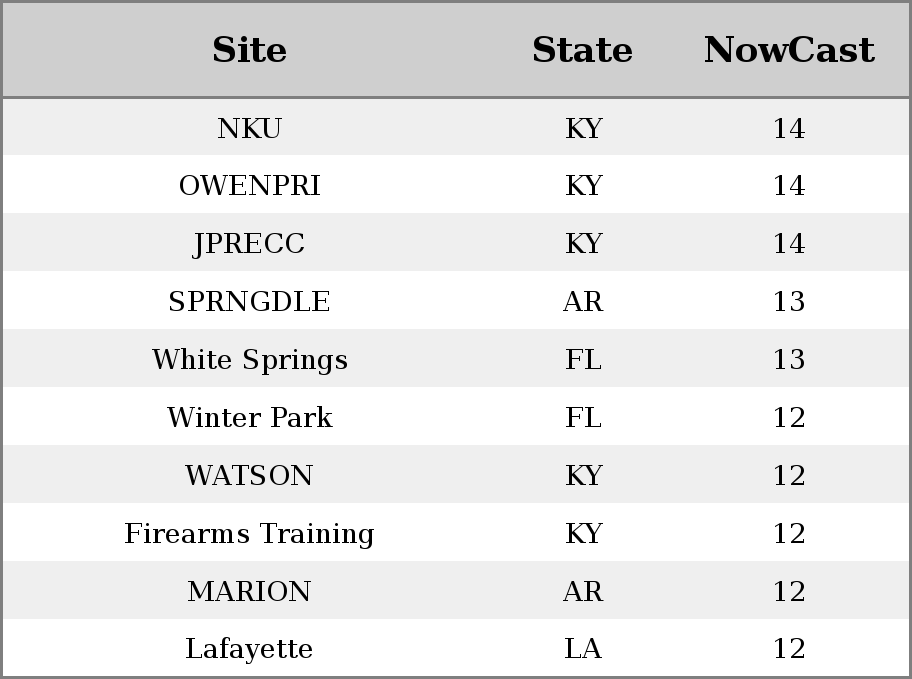Select the OWENPRI site cell
Viewport: 912px width, 679px height.
coord(250,186)
